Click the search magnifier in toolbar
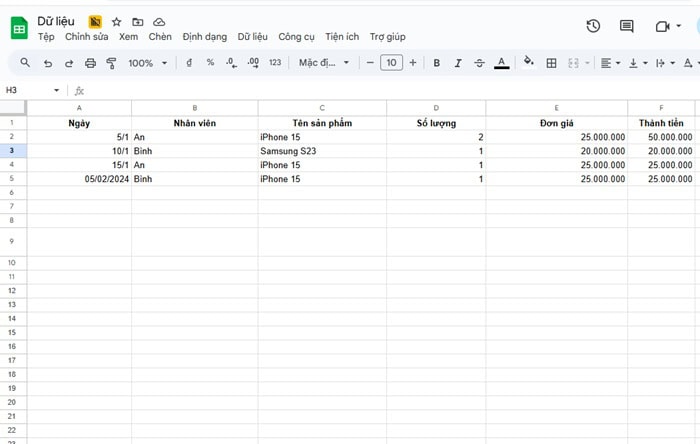 [25, 63]
